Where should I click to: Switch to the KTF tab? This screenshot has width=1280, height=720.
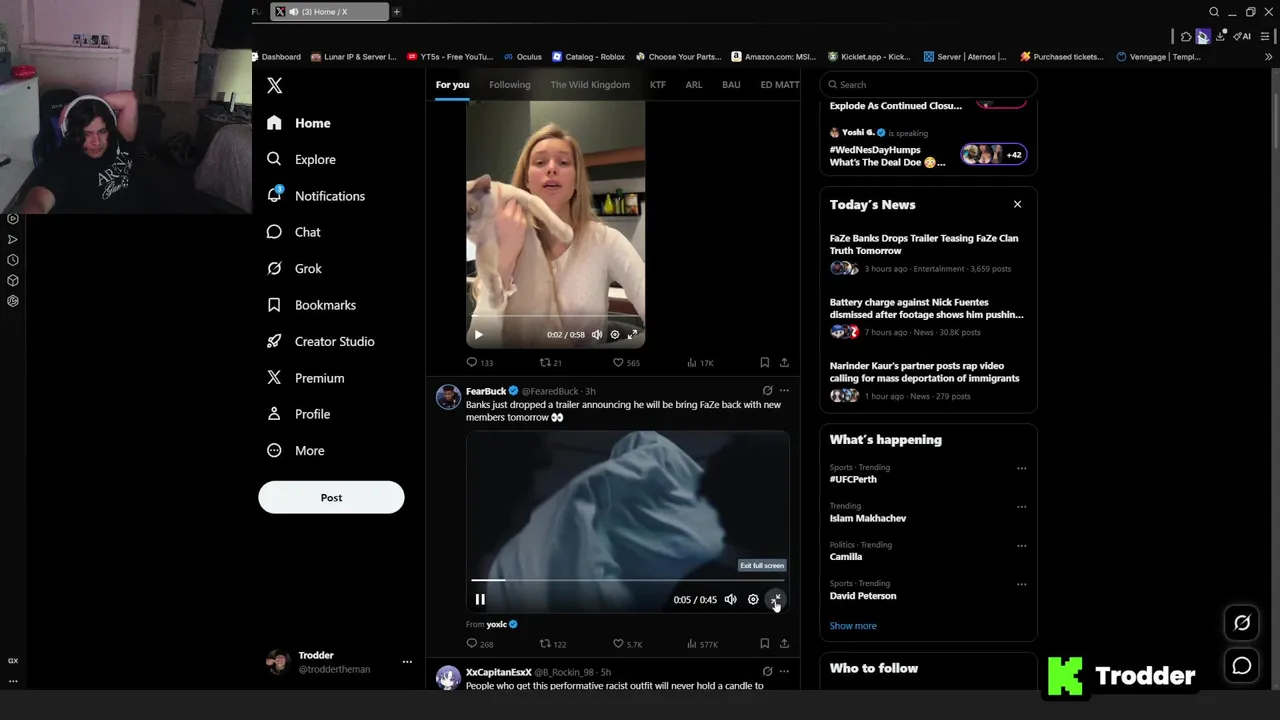coord(658,85)
